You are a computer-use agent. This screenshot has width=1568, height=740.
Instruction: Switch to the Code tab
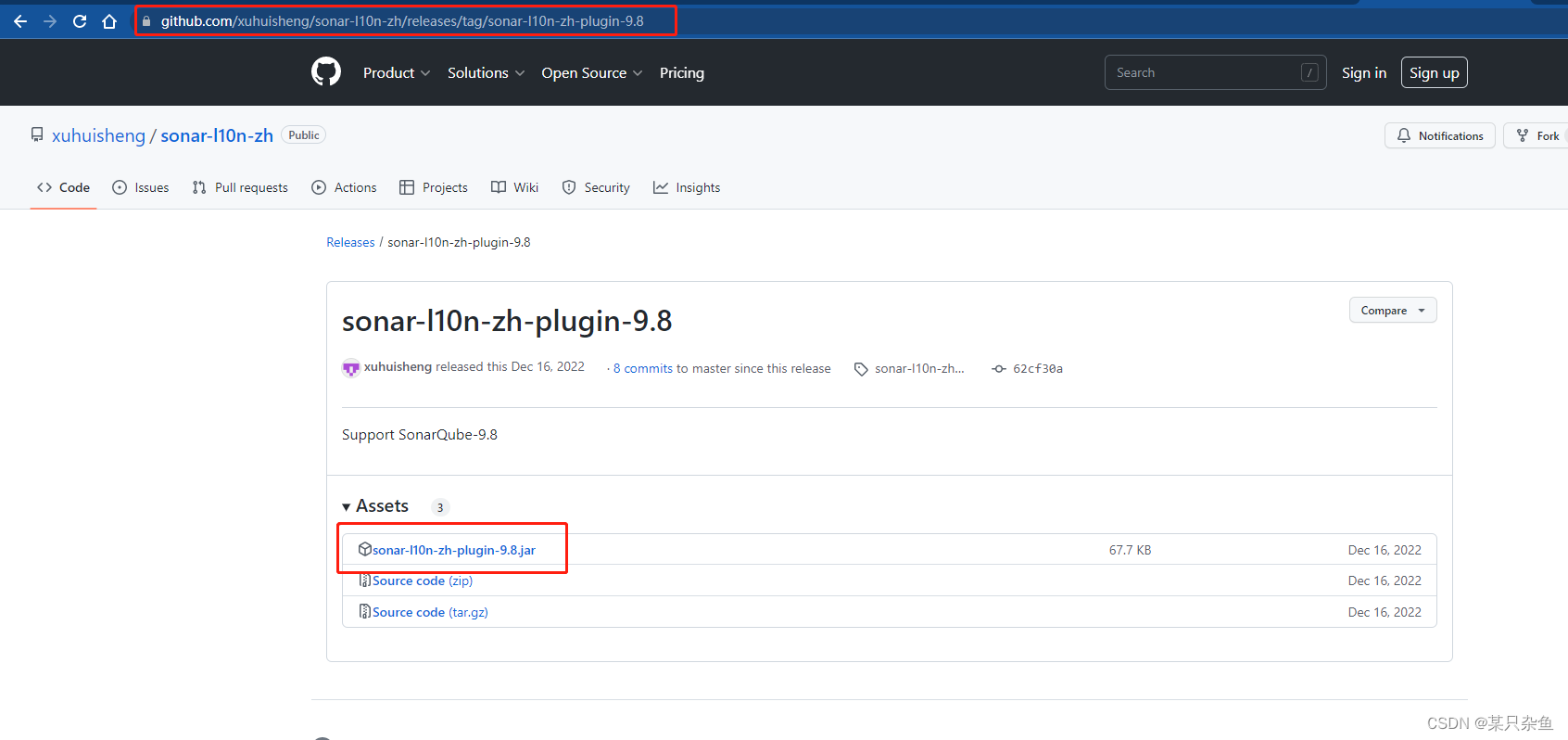coord(63,187)
